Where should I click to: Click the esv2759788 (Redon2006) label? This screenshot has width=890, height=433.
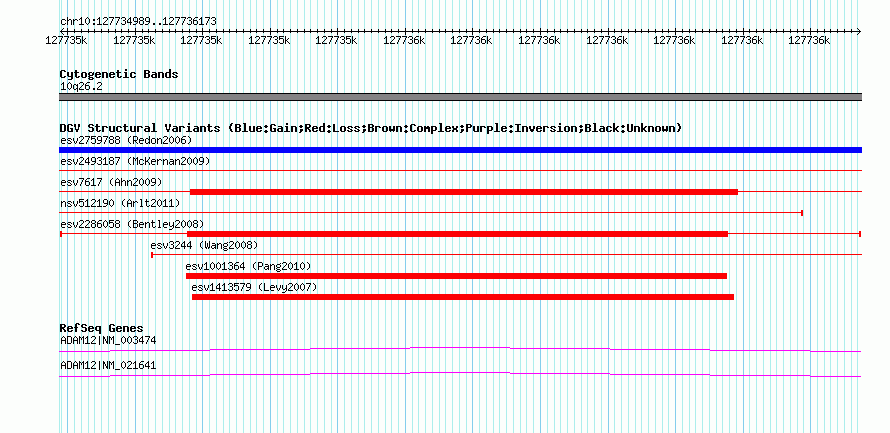(126, 140)
